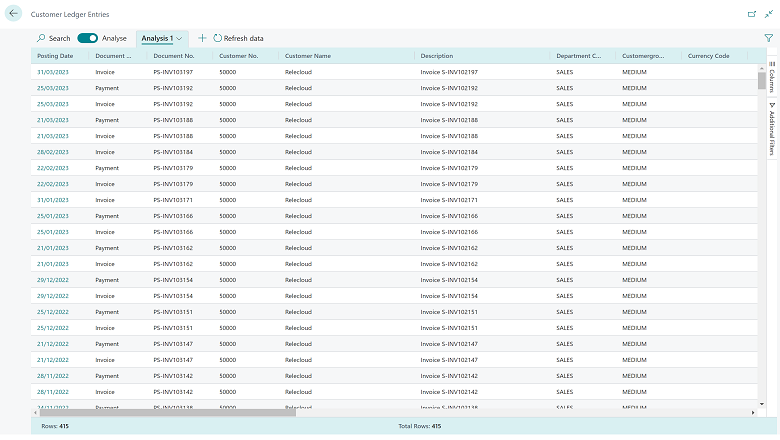Click description Invoice S-INV102197

click(x=449, y=72)
